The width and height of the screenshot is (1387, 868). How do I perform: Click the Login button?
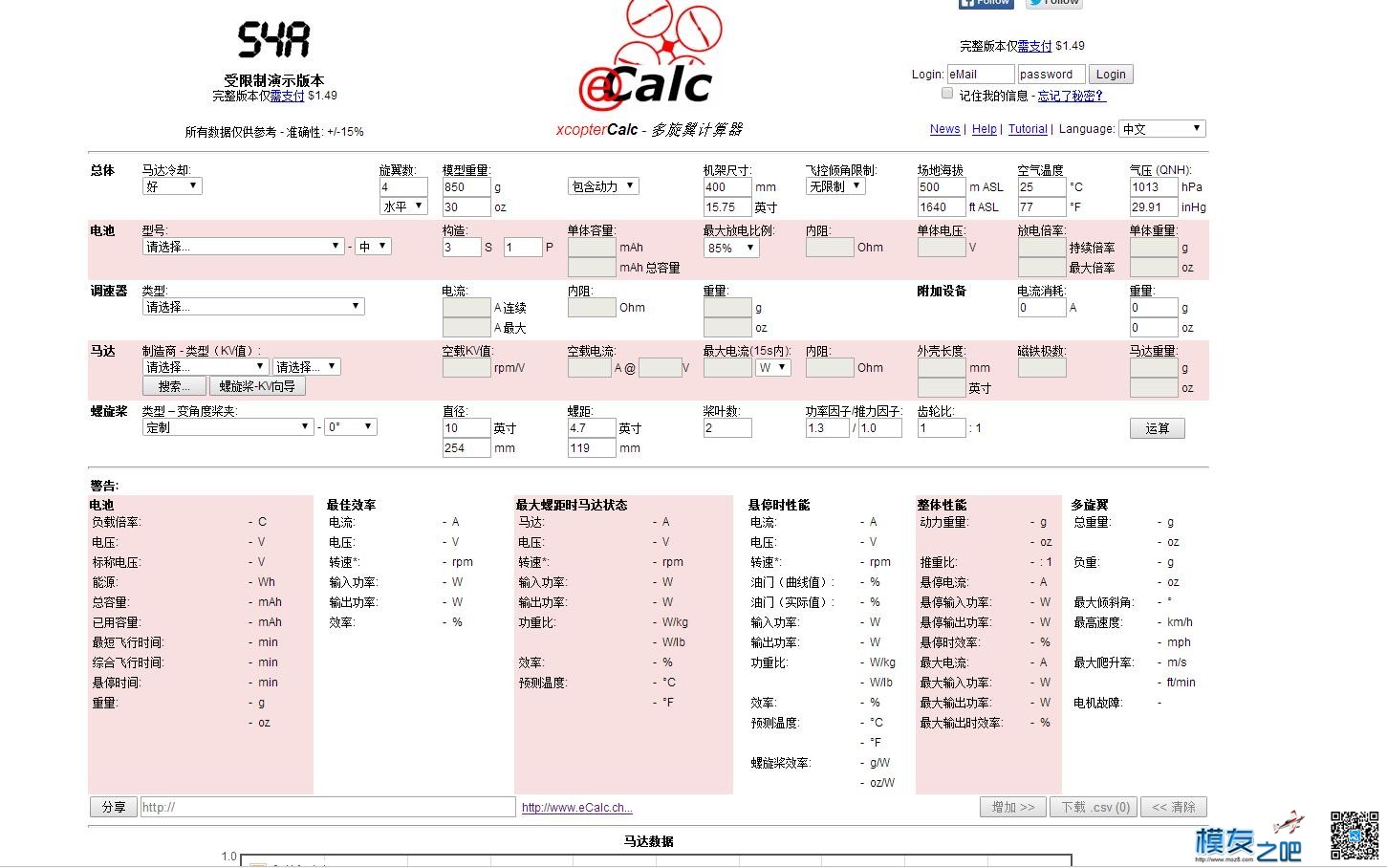pos(1111,75)
